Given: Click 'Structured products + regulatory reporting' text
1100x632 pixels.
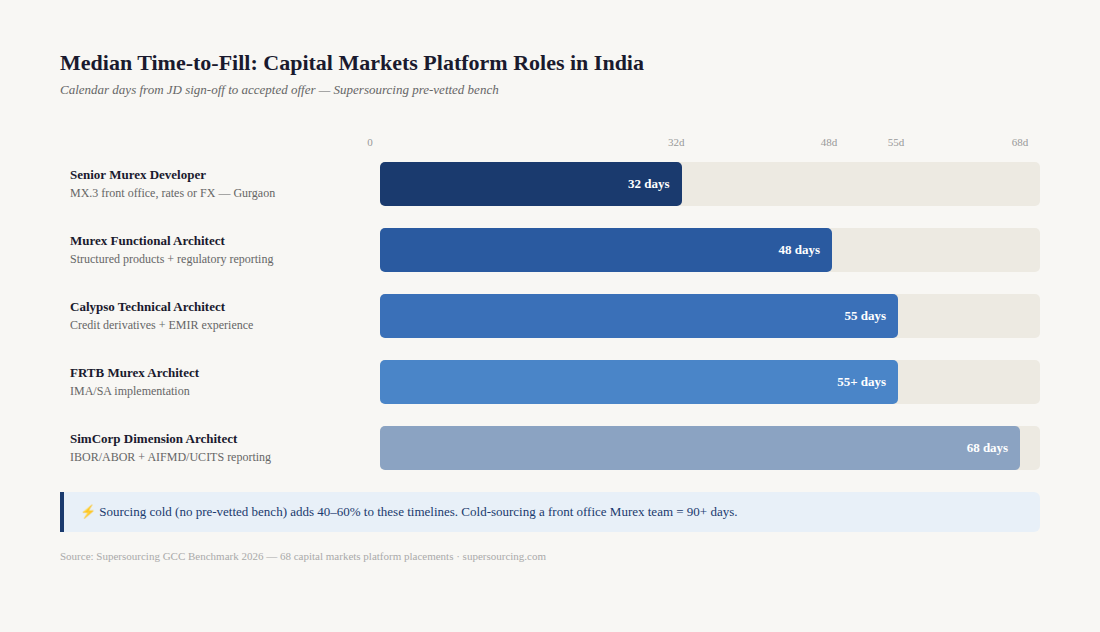Looking at the screenshot, I should (x=172, y=259).
